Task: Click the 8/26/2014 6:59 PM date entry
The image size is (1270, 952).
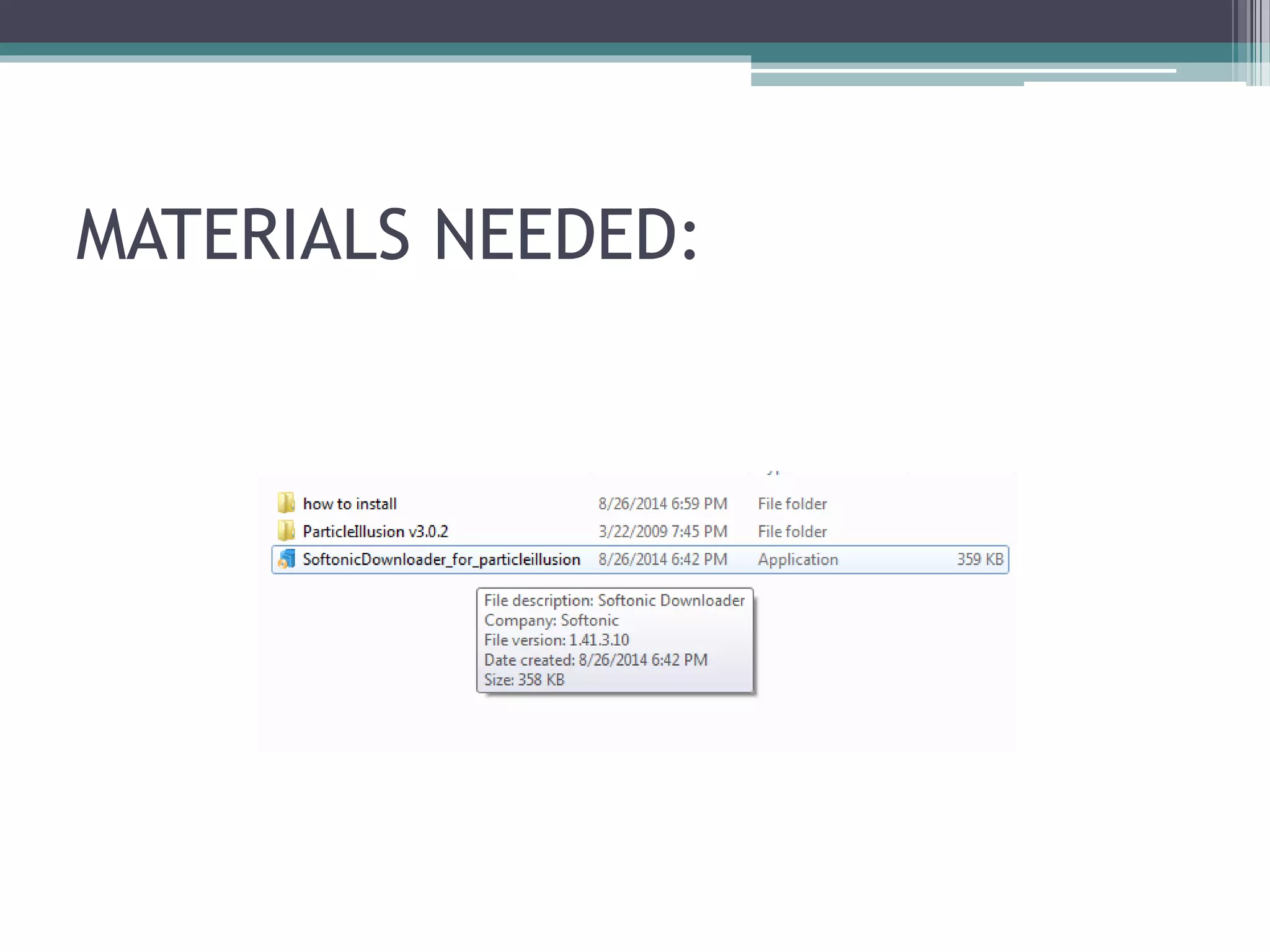Action: coord(662,504)
